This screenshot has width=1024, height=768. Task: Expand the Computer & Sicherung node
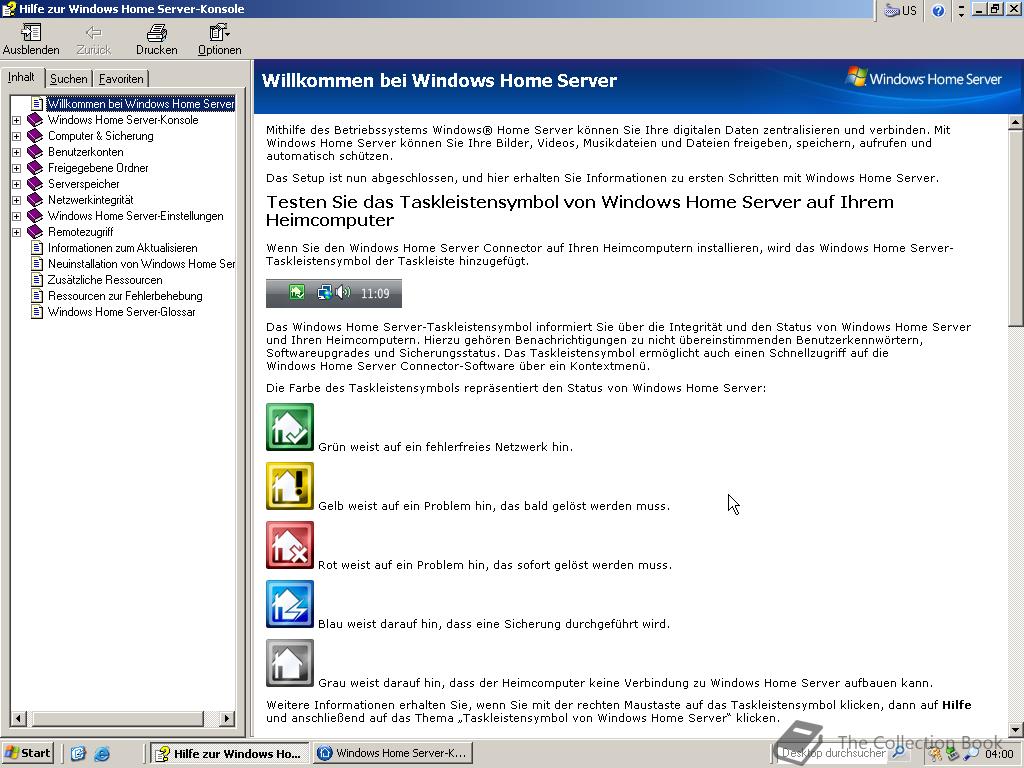click(x=17, y=136)
